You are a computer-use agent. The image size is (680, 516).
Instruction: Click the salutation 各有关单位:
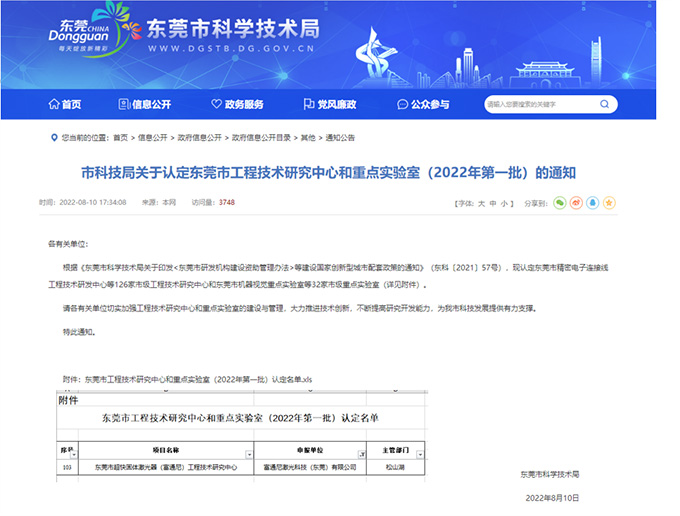click(68, 244)
